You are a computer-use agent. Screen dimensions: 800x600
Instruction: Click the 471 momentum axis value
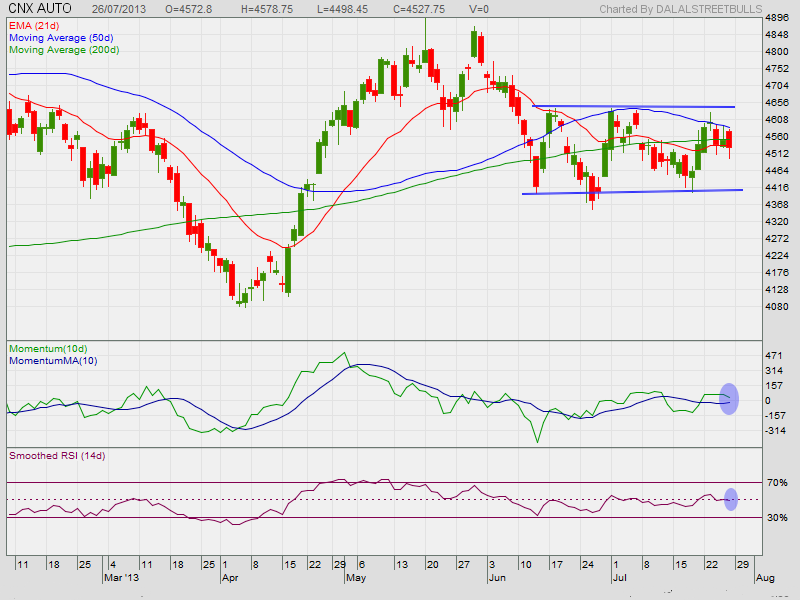click(774, 356)
